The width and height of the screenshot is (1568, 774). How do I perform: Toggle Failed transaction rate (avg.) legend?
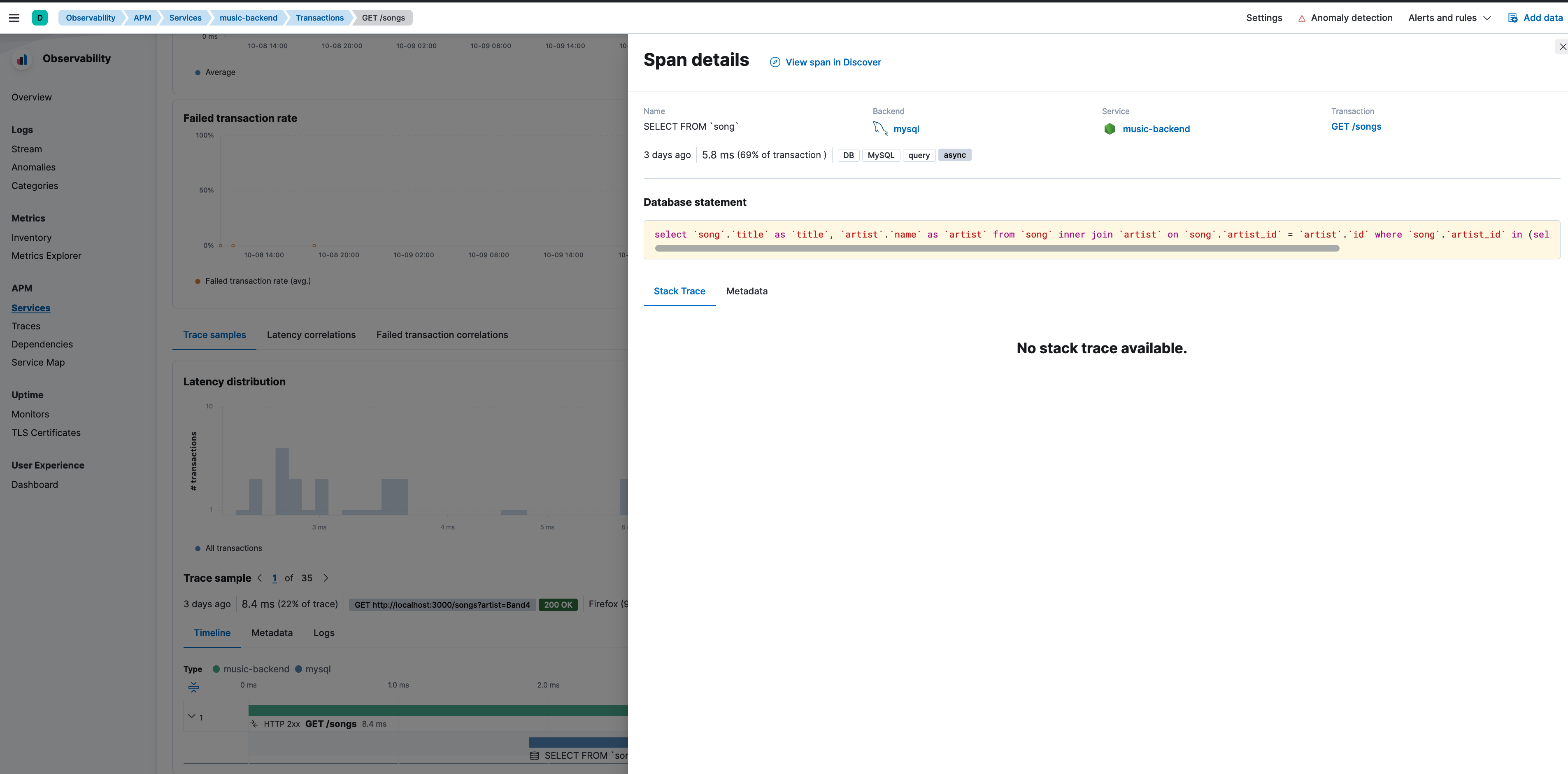253,281
